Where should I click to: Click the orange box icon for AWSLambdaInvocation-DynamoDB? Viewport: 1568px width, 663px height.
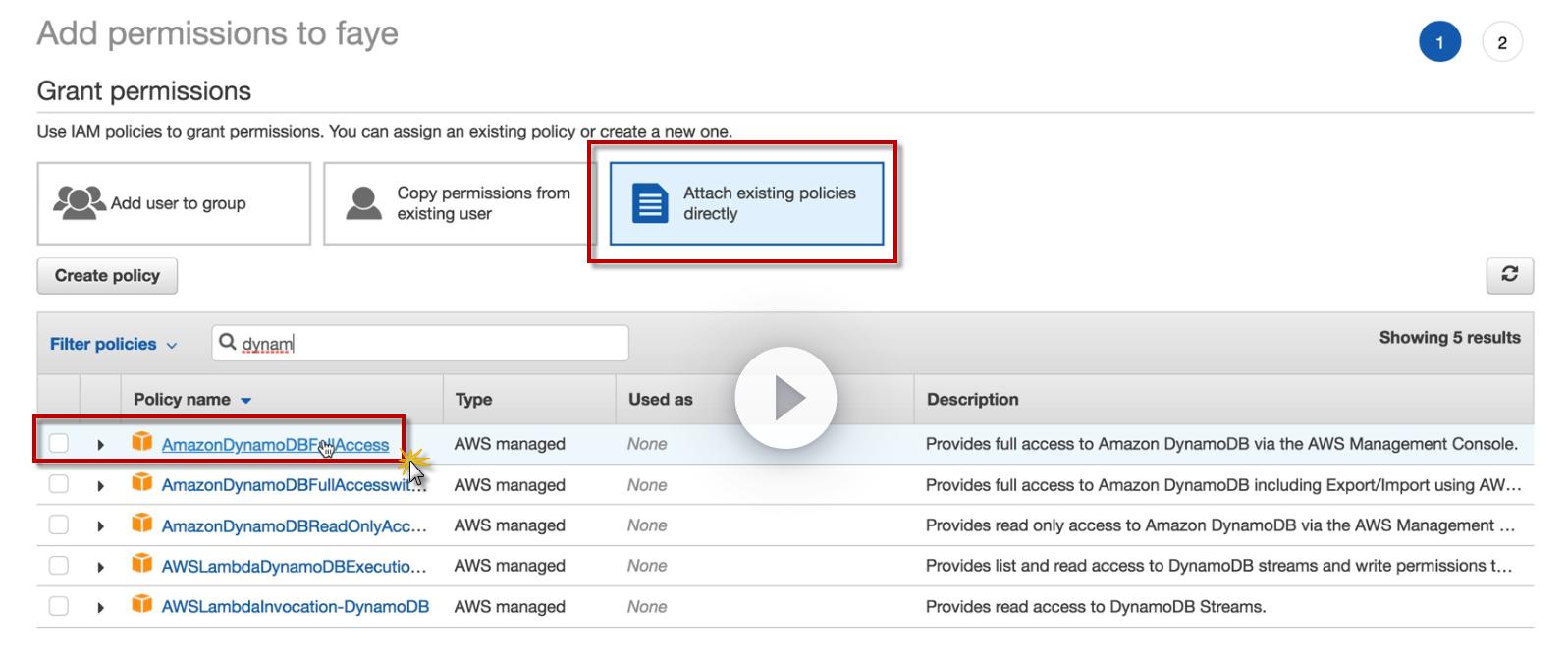[142, 605]
